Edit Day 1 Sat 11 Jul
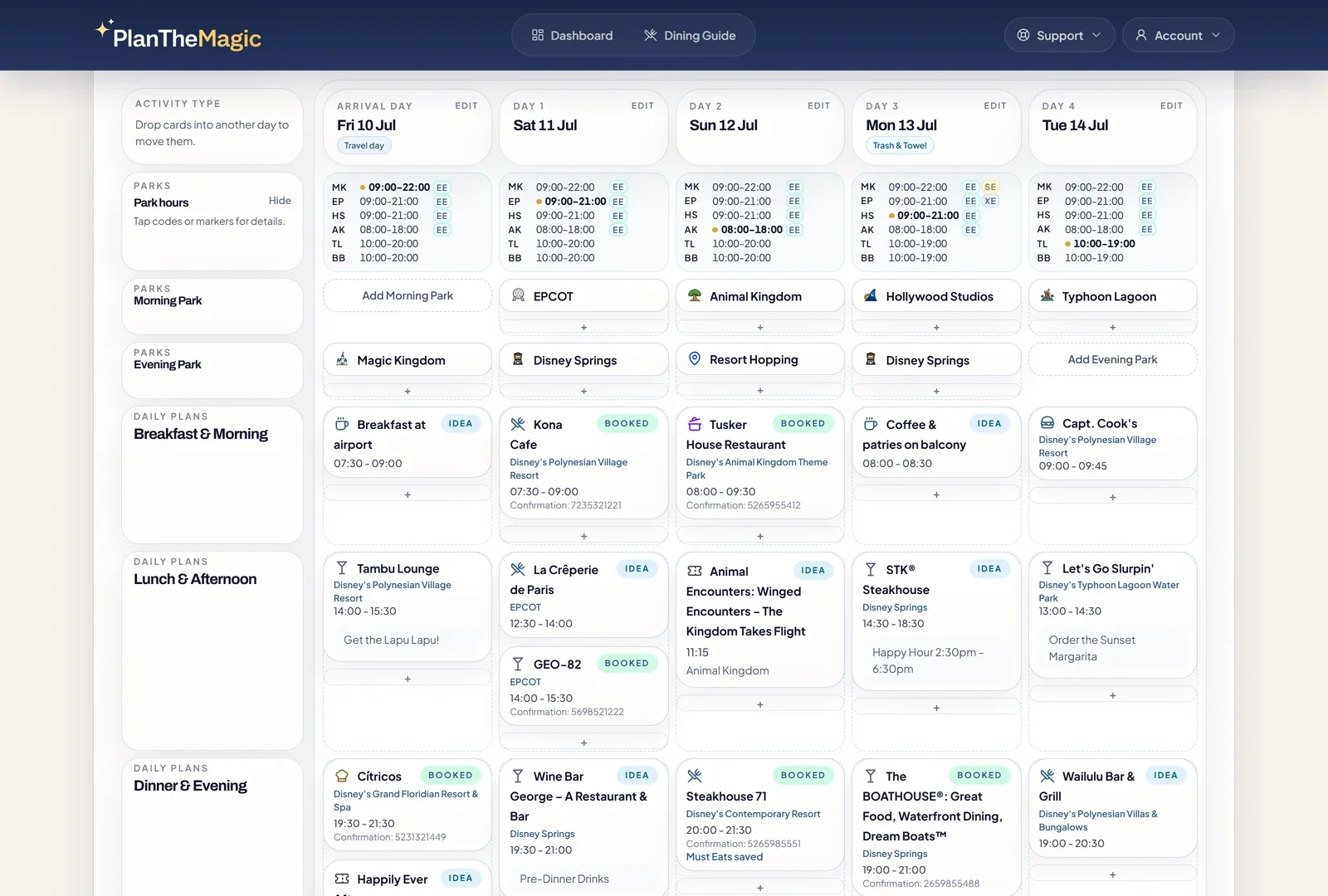 642,106
